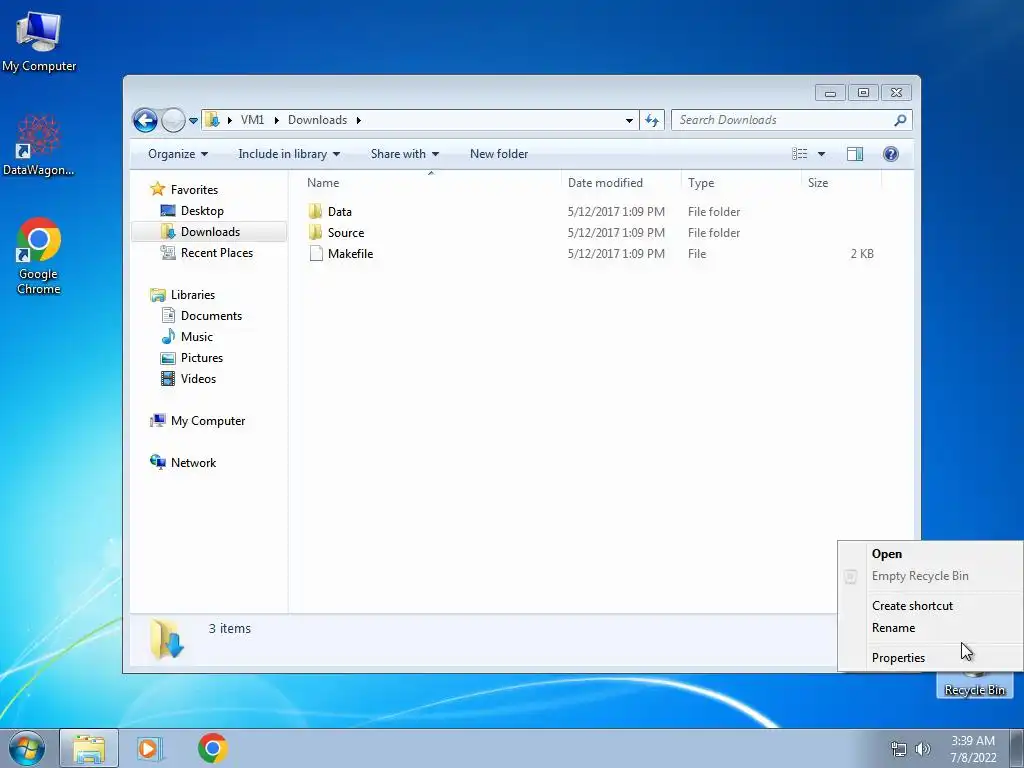The height and width of the screenshot is (768, 1024).
Task: Choose Properties in the context menu
Action: tap(930, 658)
